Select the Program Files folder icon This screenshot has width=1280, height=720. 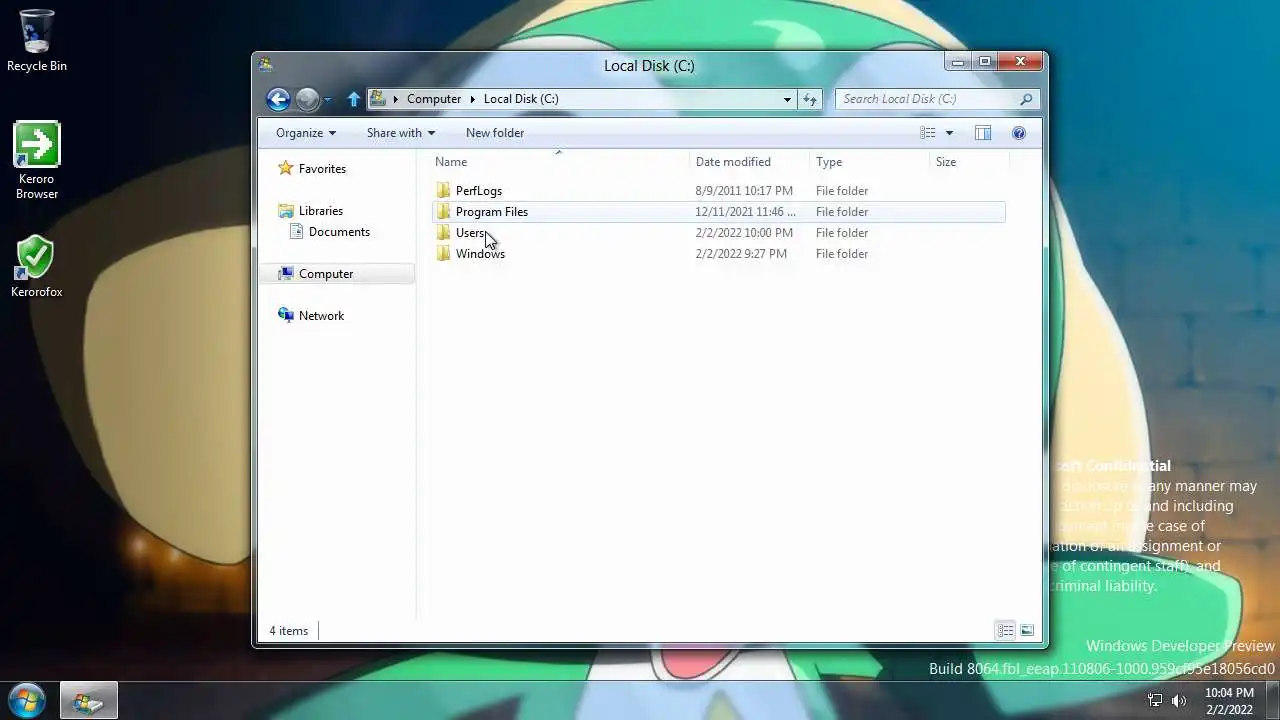[444, 212]
